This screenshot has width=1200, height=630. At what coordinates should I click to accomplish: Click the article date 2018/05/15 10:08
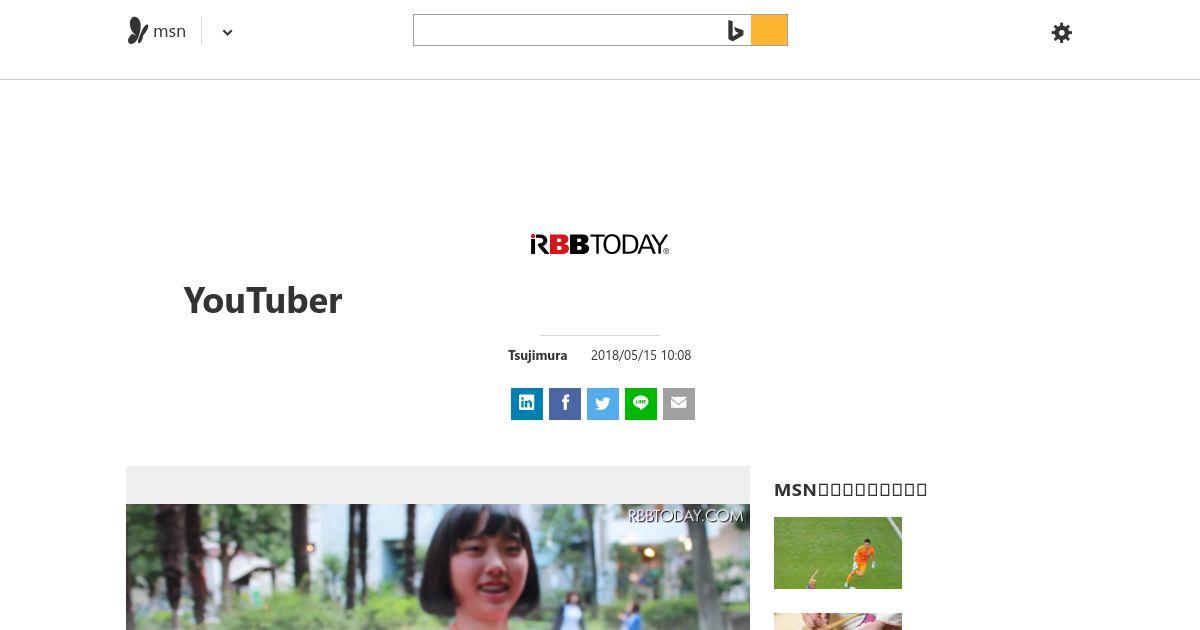click(x=641, y=355)
